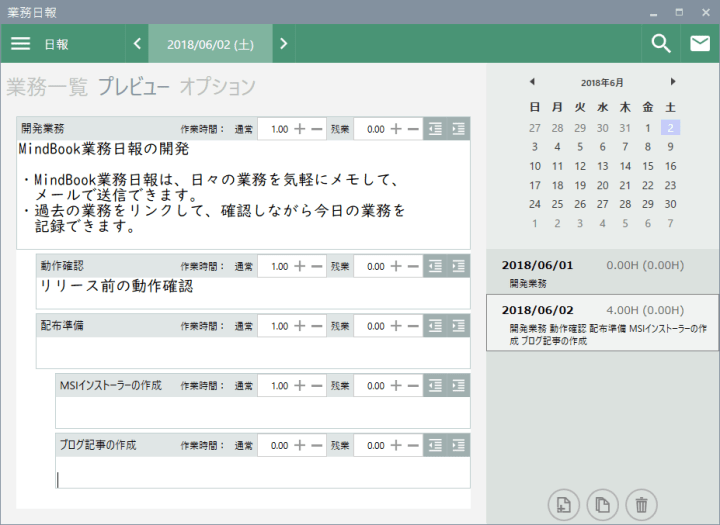
Task: Indent the ブログ記事の作成 task
Action: pyautogui.click(x=458, y=446)
